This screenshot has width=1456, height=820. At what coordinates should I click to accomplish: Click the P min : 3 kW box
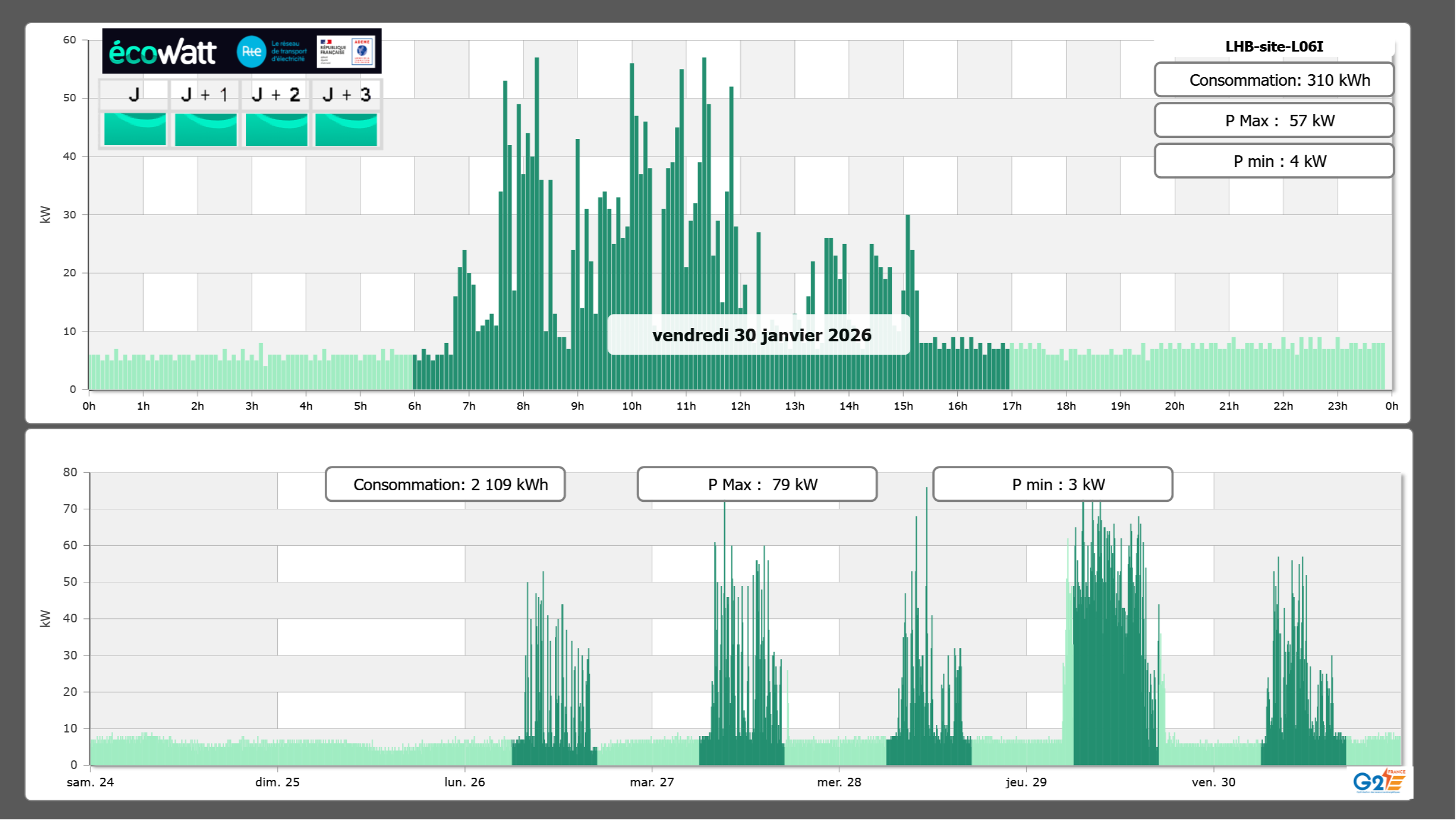(x=1052, y=484)
